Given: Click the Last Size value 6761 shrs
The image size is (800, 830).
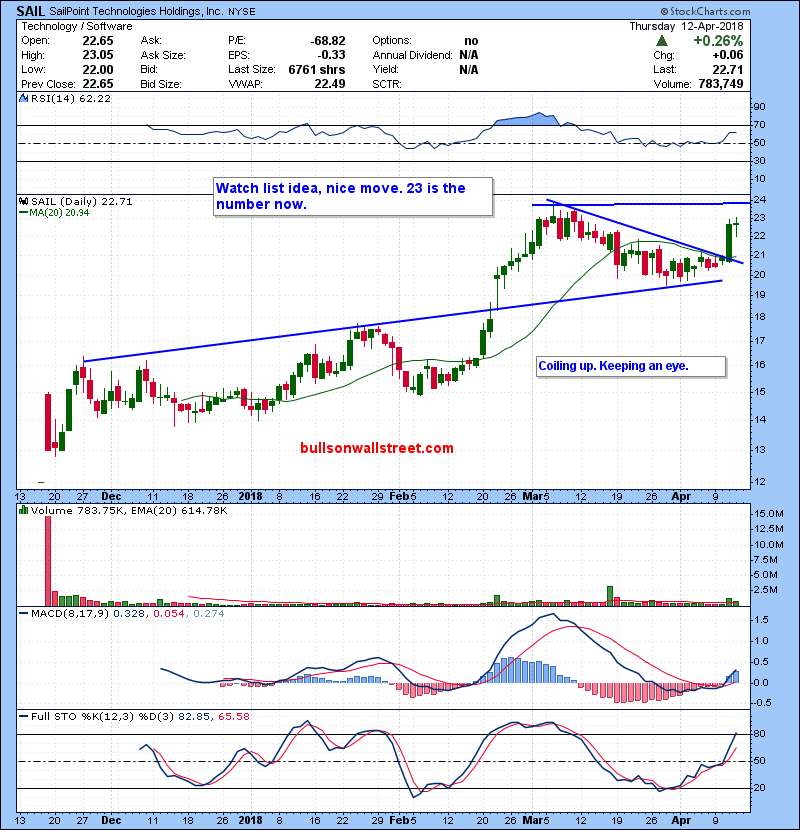Looking at the screenshot, I should [317, 69].
